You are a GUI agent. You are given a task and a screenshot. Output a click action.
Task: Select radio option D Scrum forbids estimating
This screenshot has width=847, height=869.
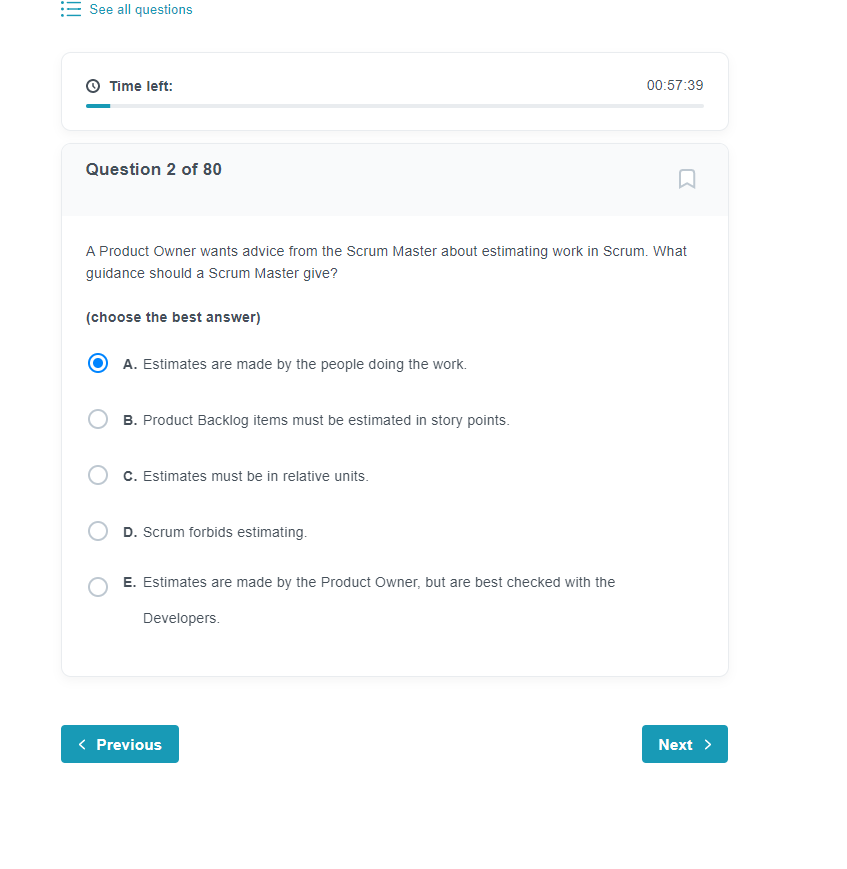pyautogui.click(x=98, y=531)
